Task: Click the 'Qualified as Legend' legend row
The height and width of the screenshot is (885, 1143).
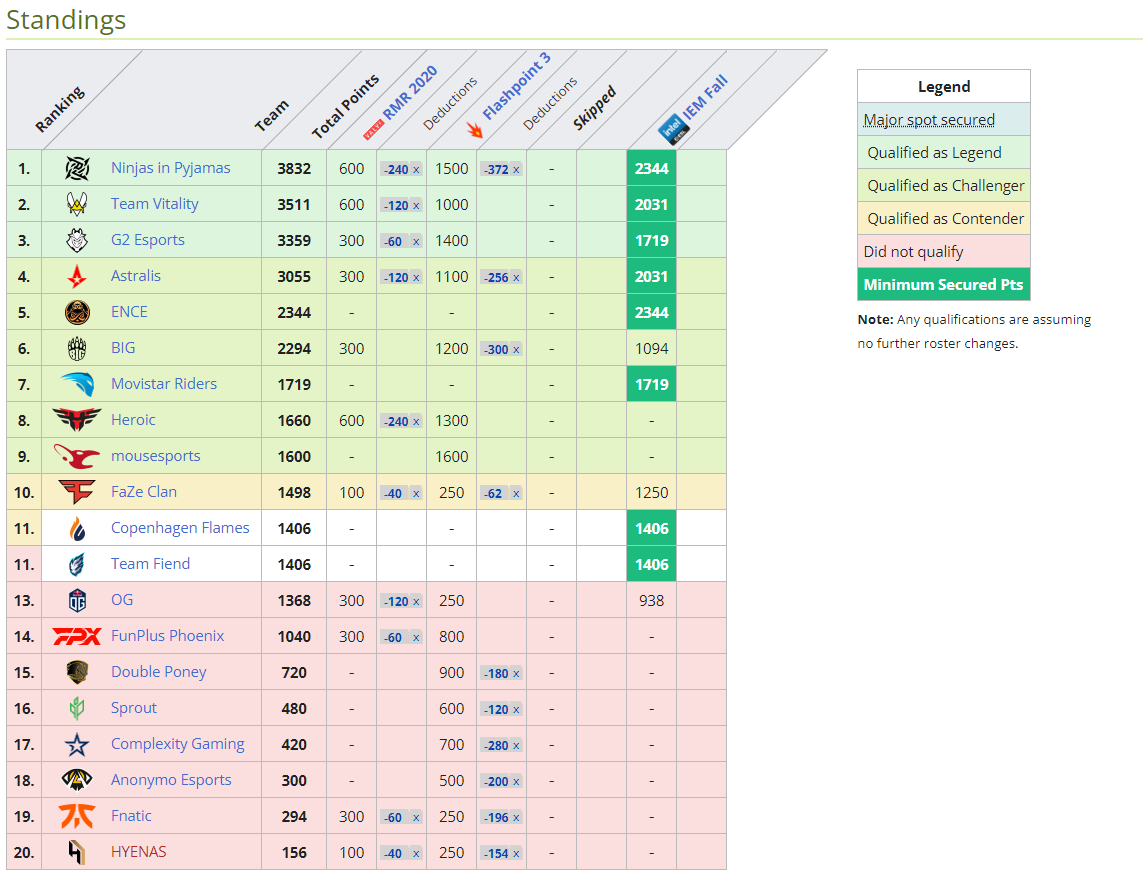Action: [x=943, y=152]
